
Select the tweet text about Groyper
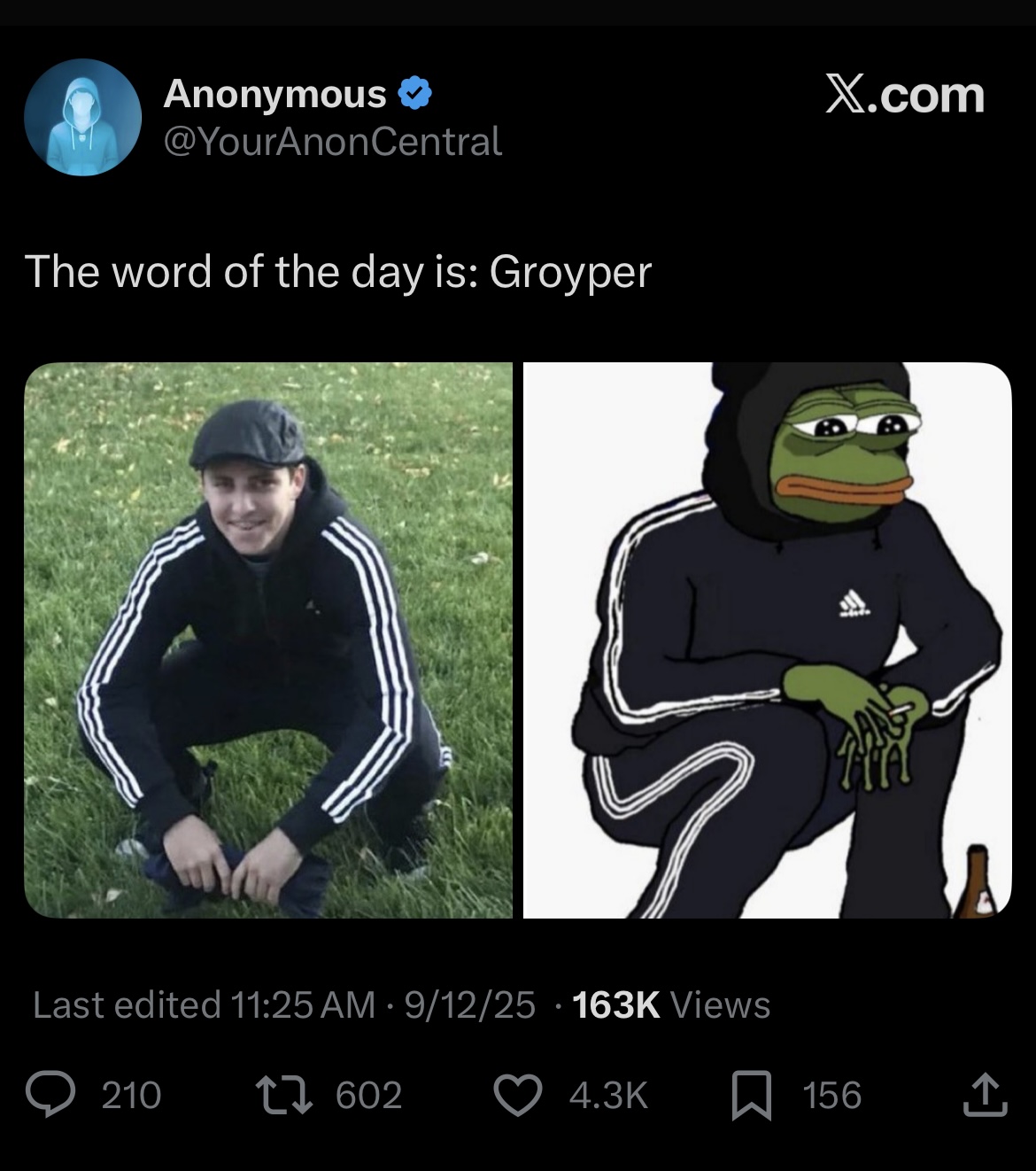[x=338, y=271]
